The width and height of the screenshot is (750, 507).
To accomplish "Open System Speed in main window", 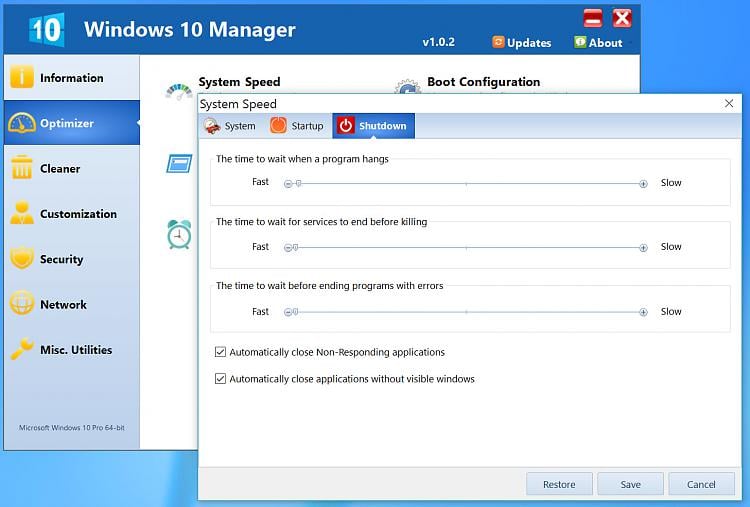I will pyautogui.click(x=239, y=82).
